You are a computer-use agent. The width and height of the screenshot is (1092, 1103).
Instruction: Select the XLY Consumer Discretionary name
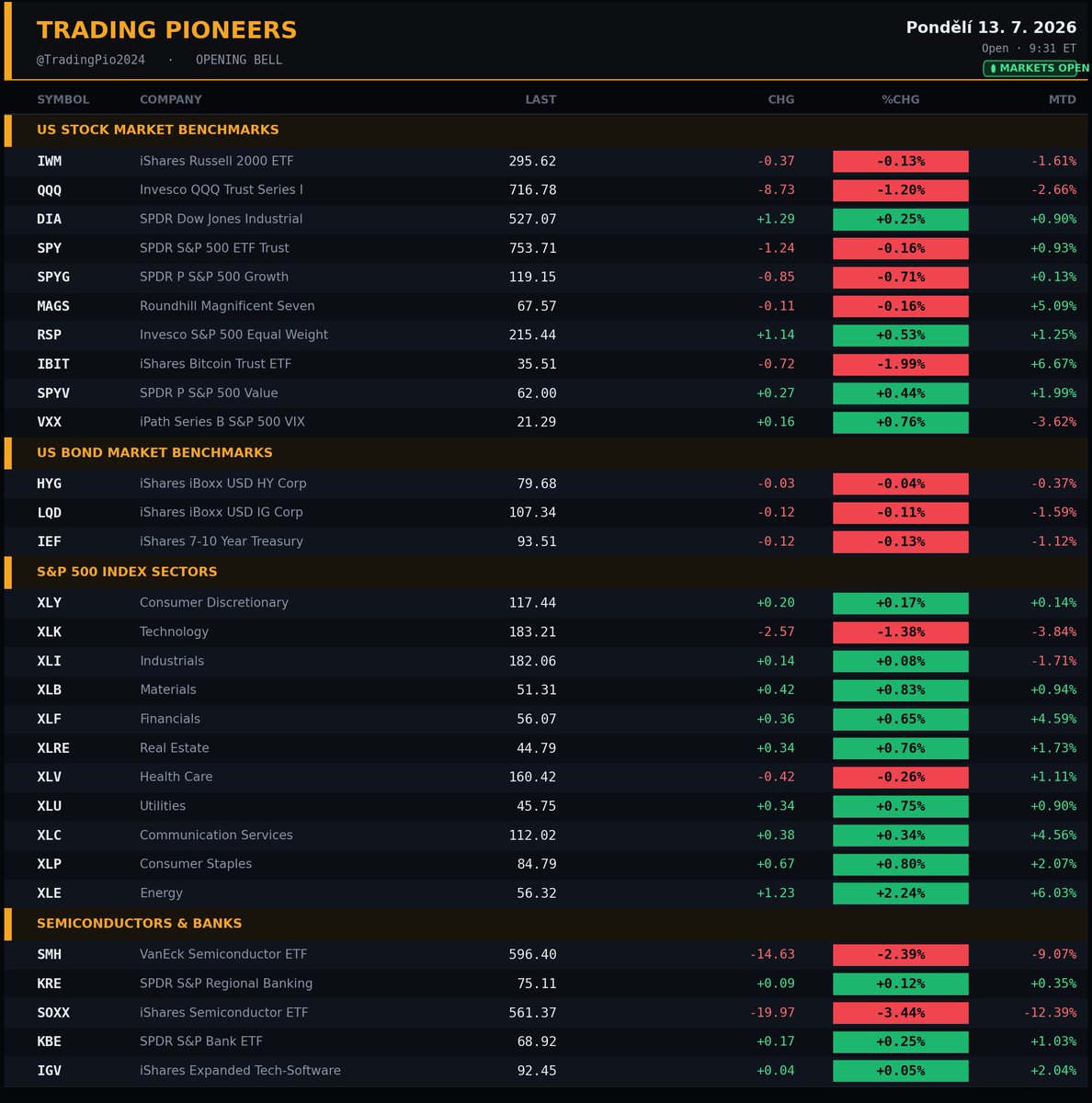click(x=214, y=603)
